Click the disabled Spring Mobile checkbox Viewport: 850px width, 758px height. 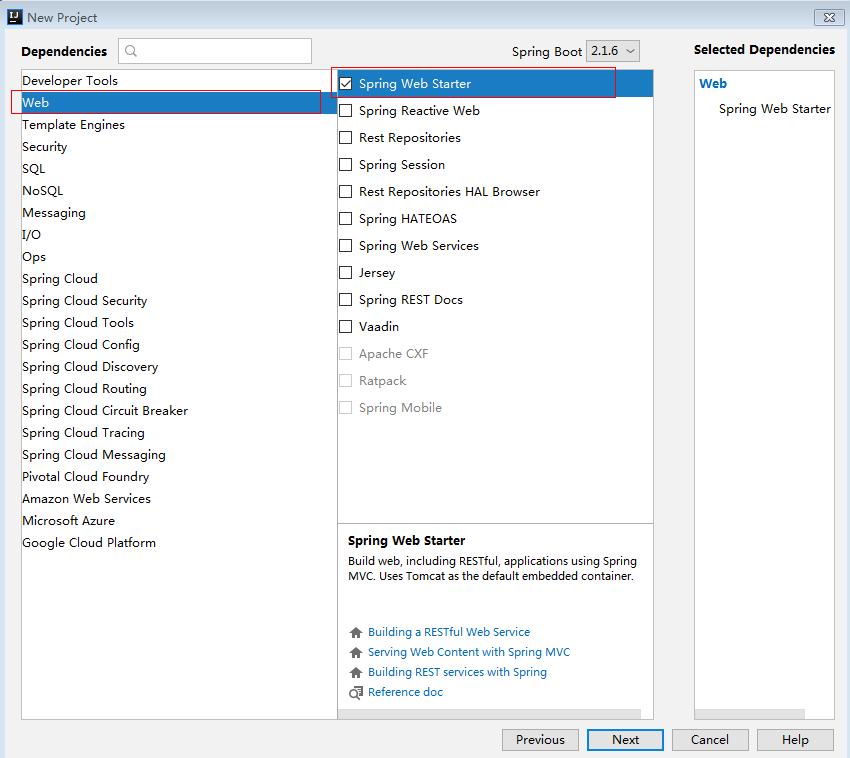345,407
